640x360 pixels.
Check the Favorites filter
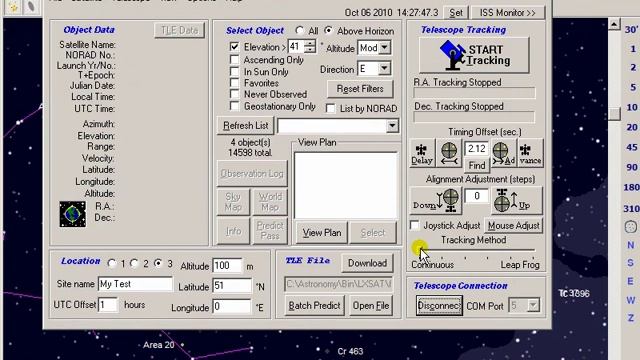tap(234, 83)
